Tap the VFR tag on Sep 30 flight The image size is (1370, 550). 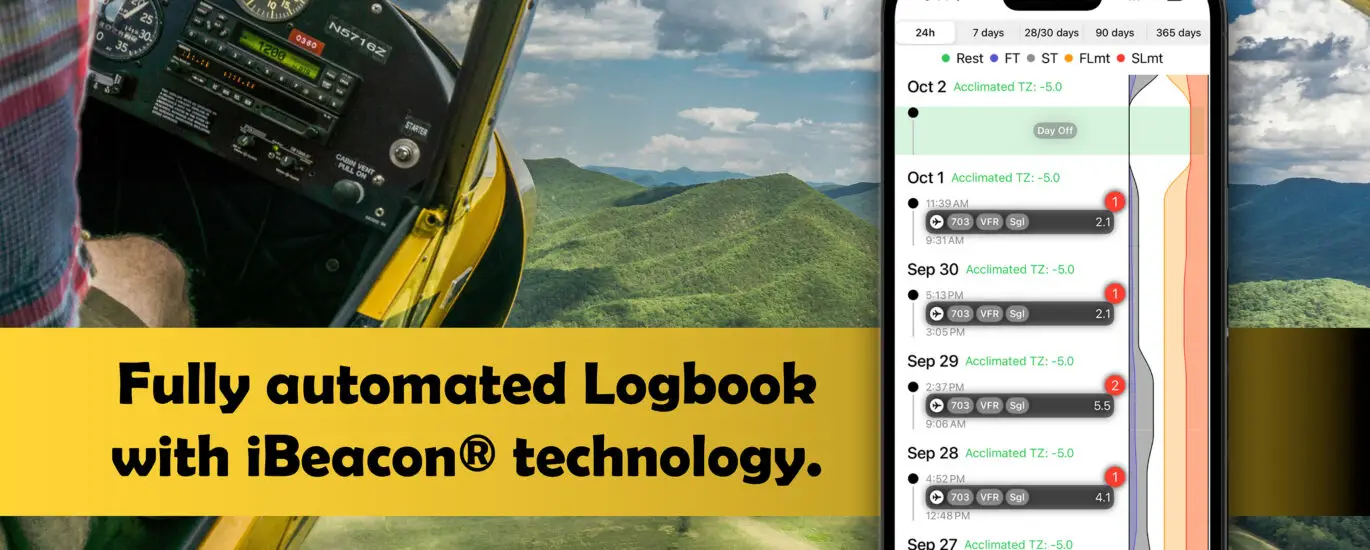click(x=989, y=314)
